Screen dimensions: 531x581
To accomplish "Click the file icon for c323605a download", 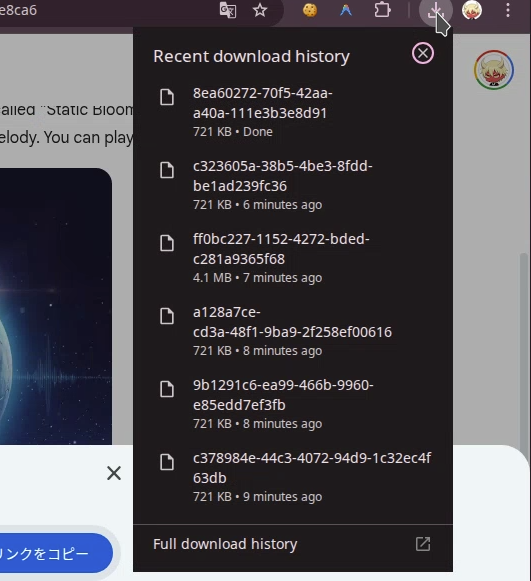I will tap(167, 170).
